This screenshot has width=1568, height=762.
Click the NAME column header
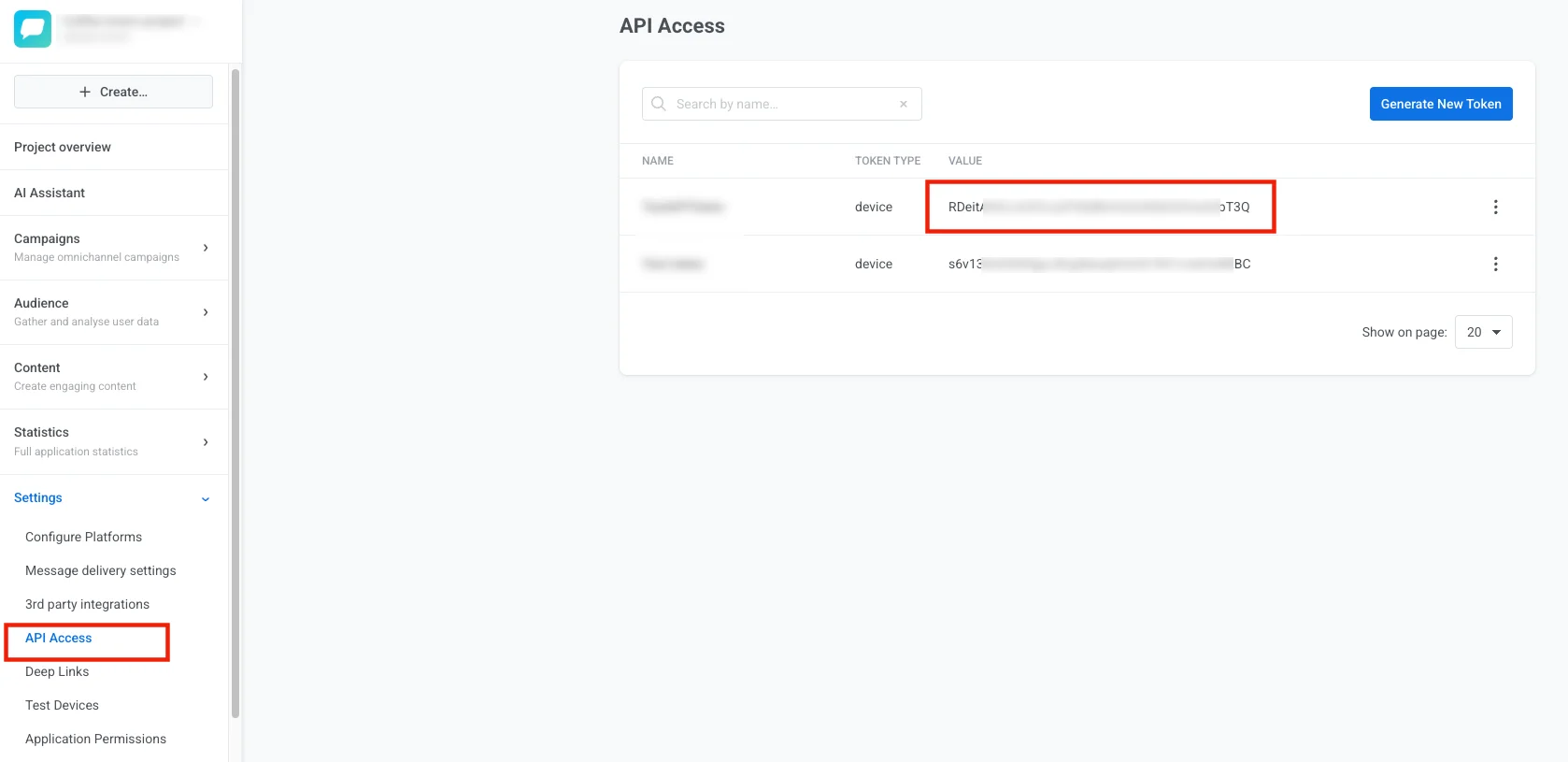click(x=658, y=161)
